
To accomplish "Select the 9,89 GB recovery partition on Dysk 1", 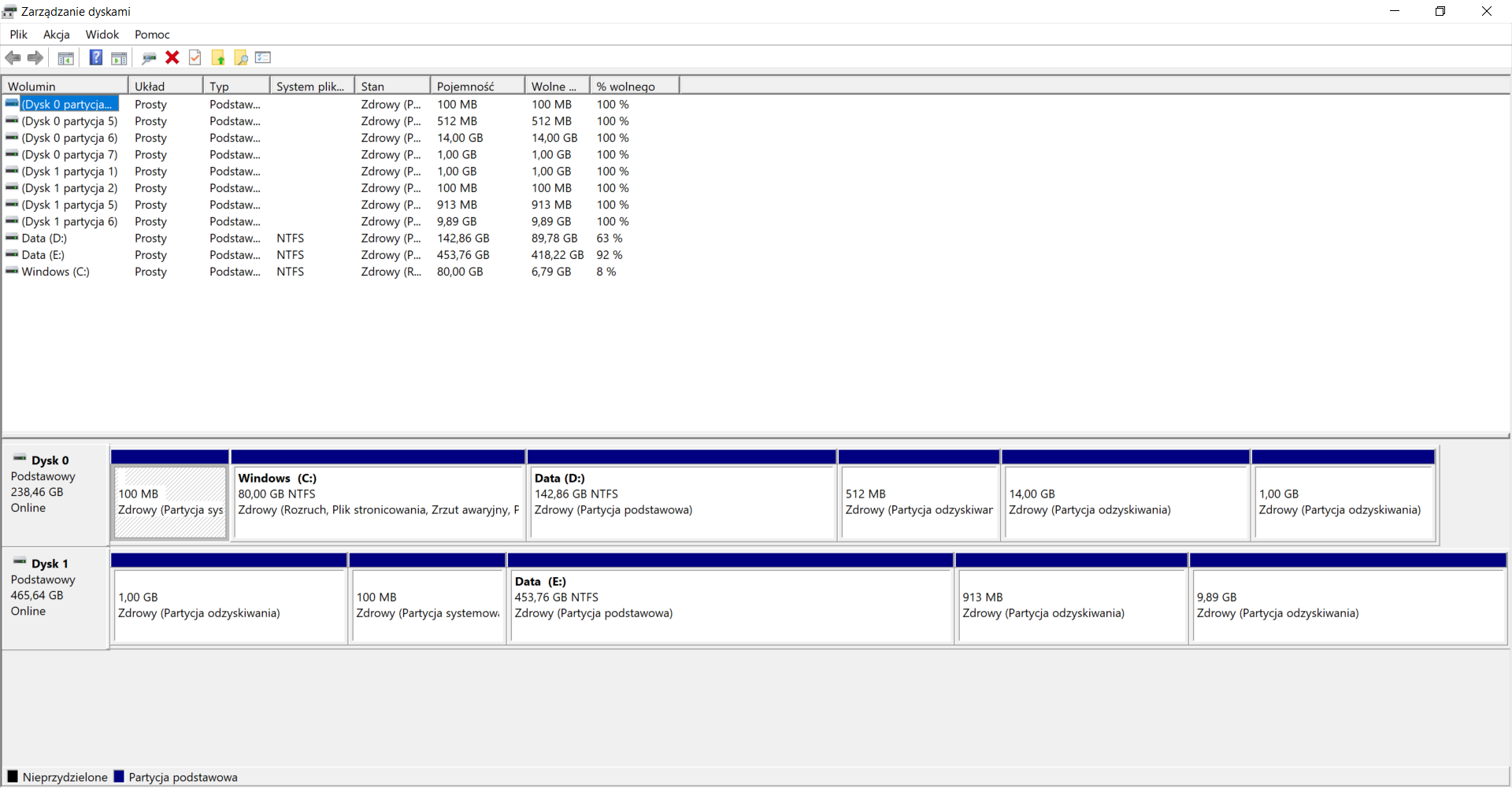I will coord(1347,605).
